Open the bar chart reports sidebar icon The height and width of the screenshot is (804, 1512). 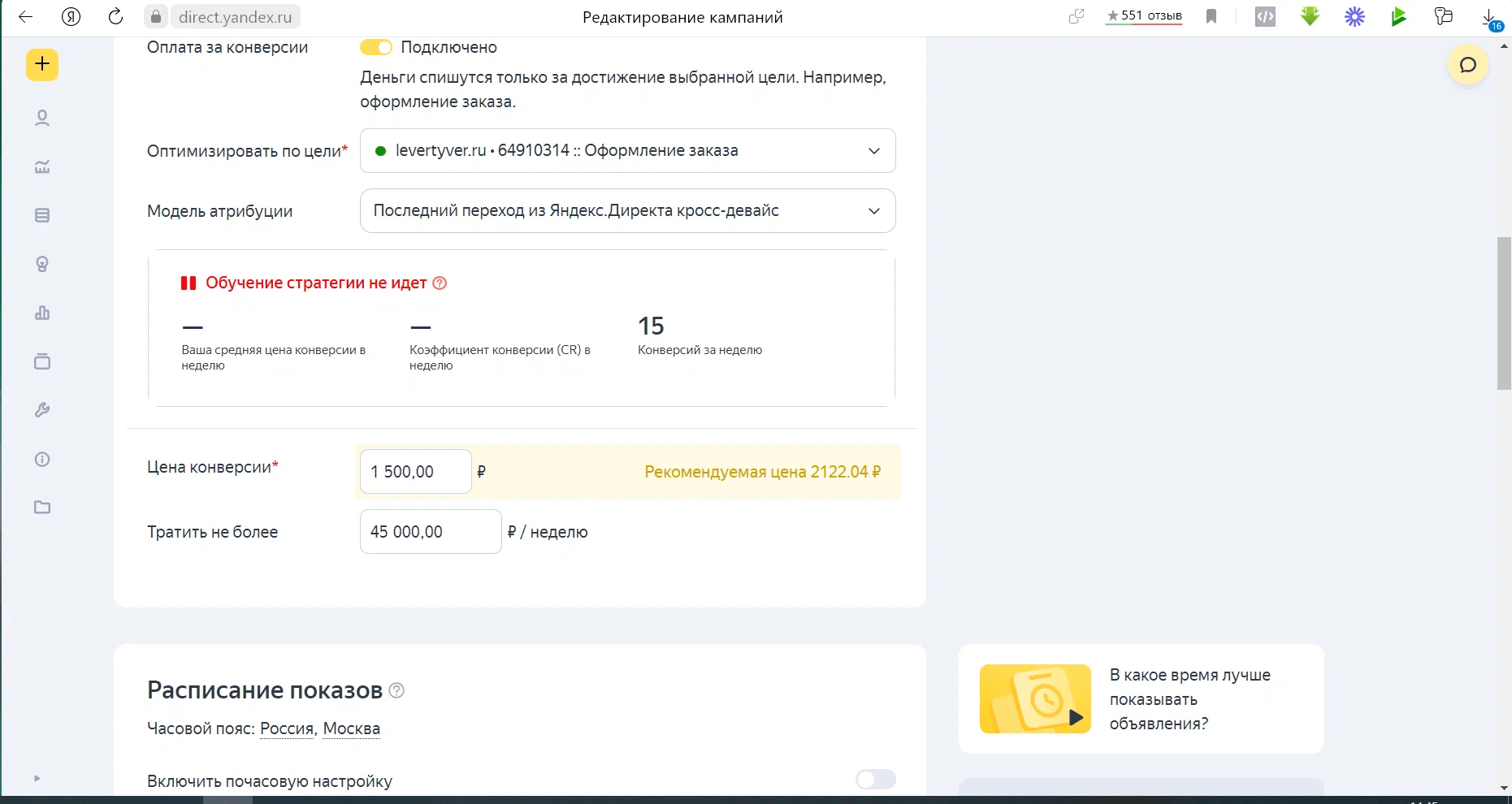tap(42, 313)
